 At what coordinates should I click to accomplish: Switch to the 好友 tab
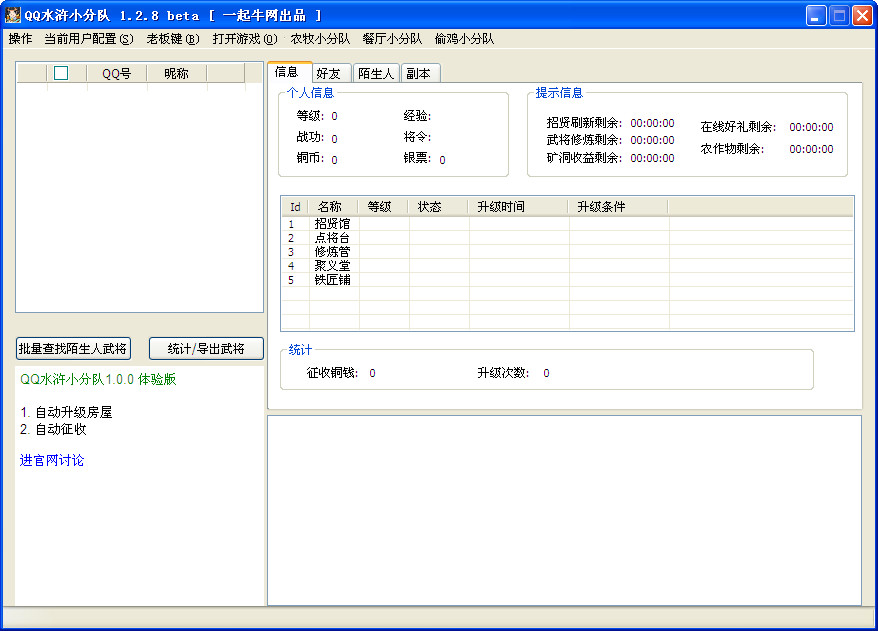coord(329,73)
